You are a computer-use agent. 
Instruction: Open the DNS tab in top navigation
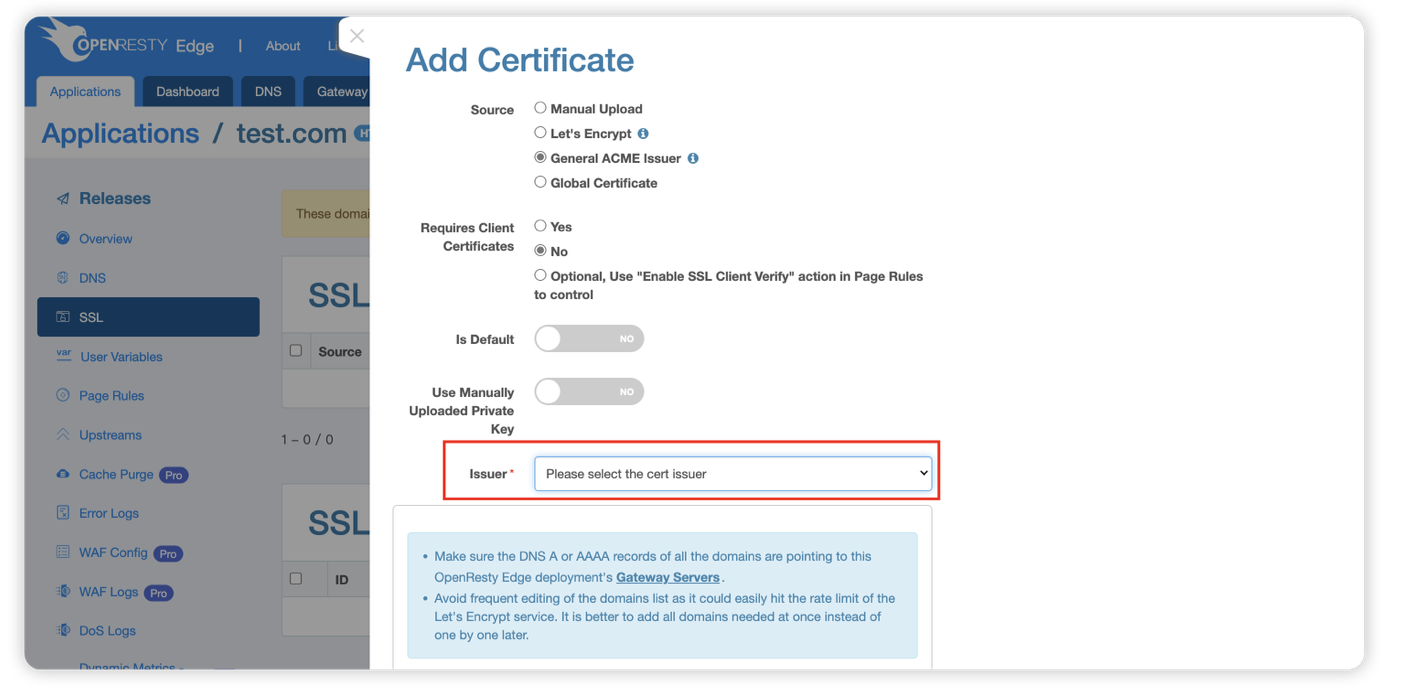pyautogui.click(x=268, y=91)
